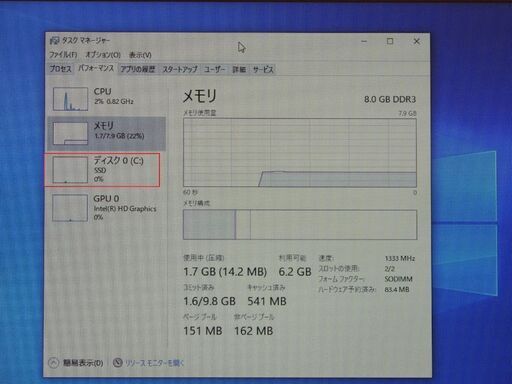Click the 83.4 MB hardware reserved value
The image size is (512, 384).
coord(397,289)
